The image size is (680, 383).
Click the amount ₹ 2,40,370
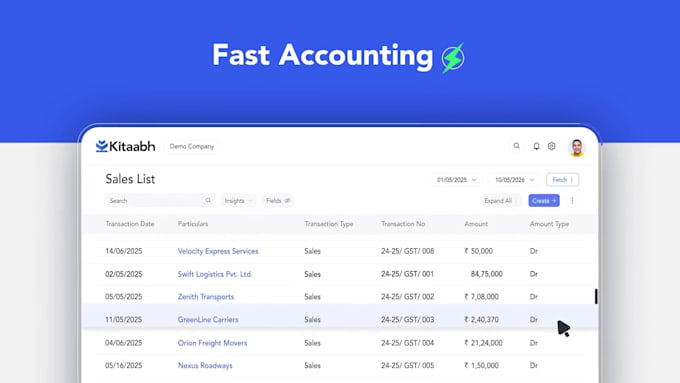pyautogui.click(x=481, y=320)
